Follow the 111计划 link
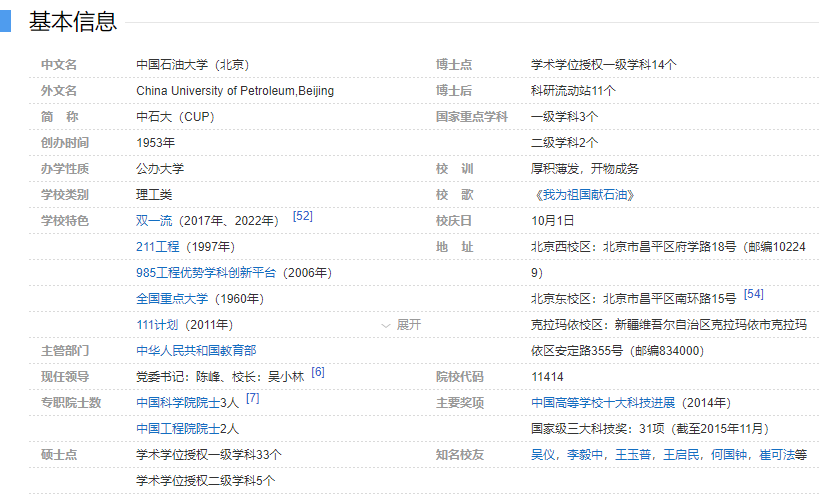Image resolution: width=829 pixels, height=502 pixels. 158,325
